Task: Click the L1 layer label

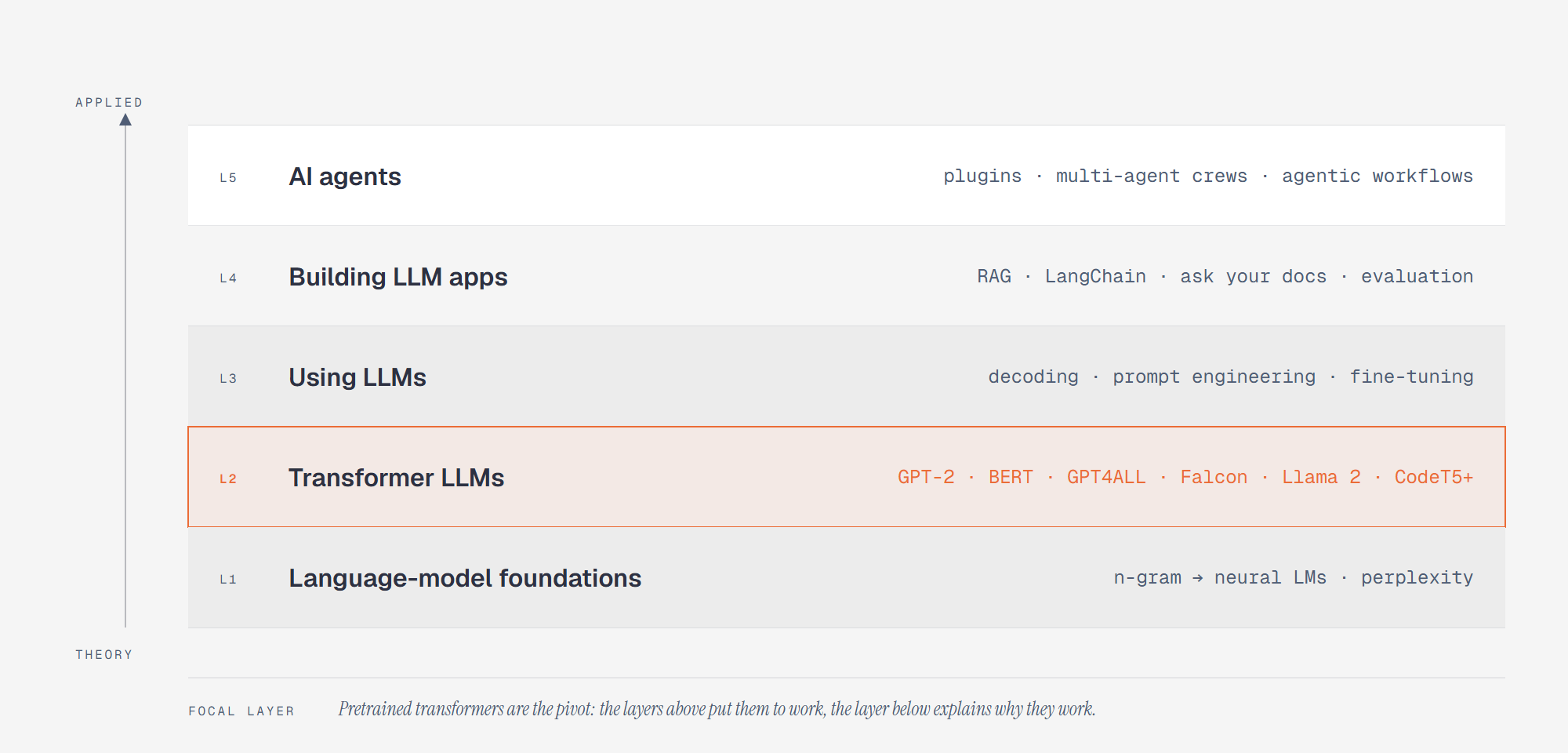Action: click(228, 580)
